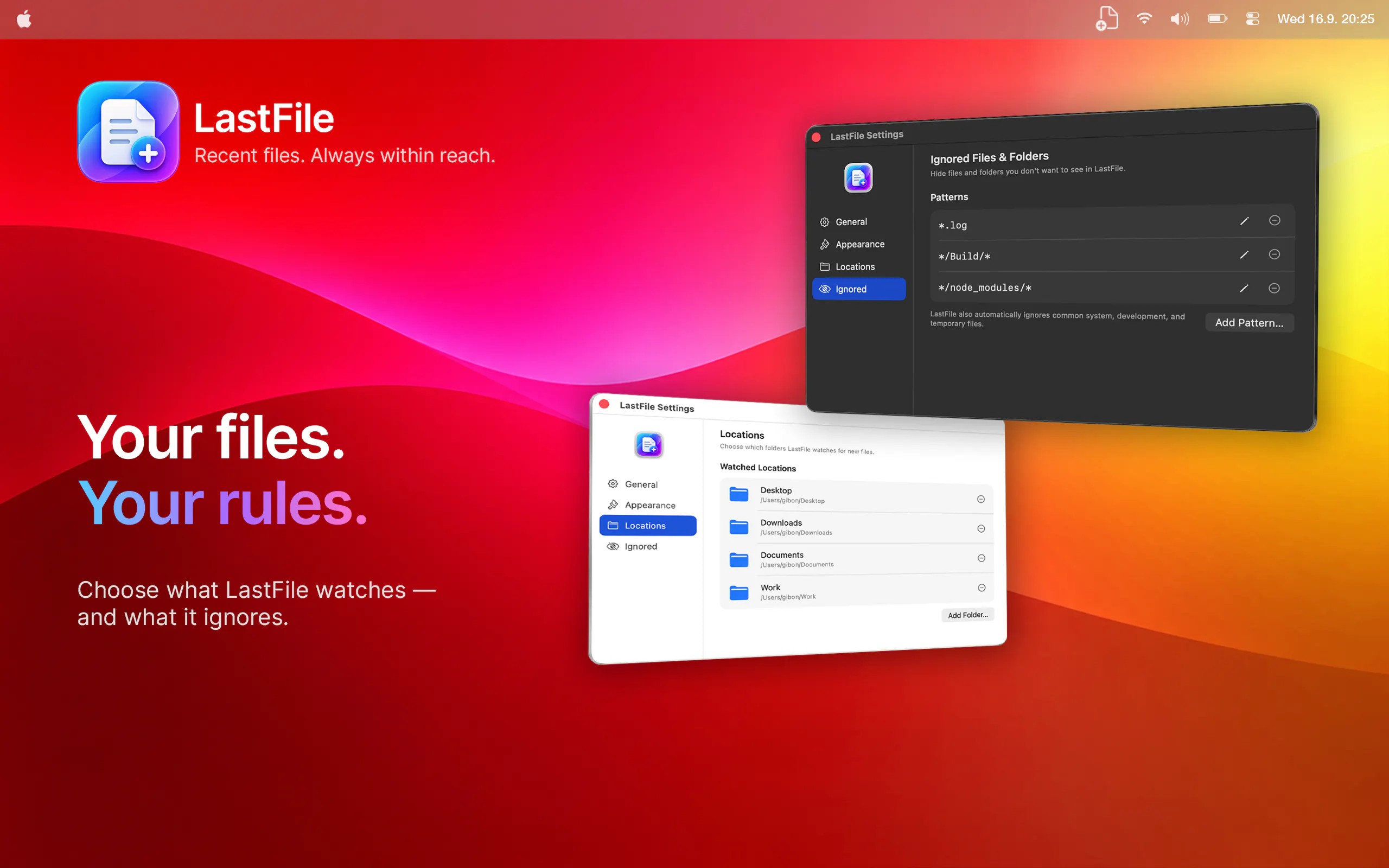Remove the Downloads watched location

pyautogui.click(x=981, y=528)
